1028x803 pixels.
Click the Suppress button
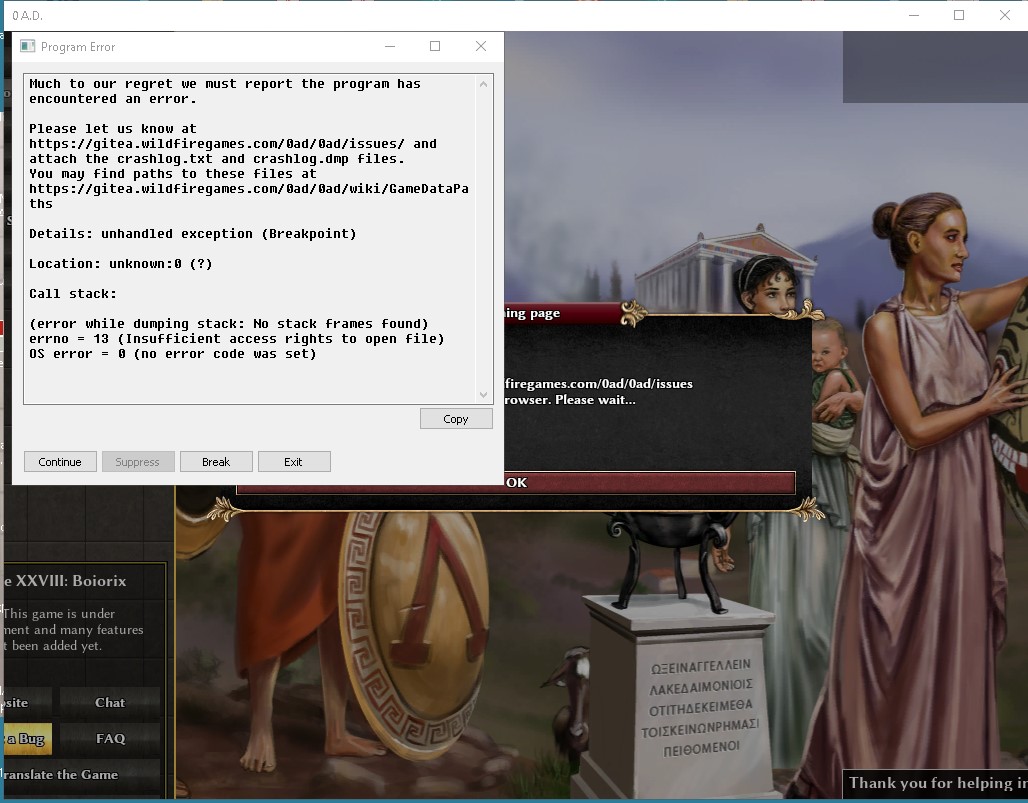(137, 462)
